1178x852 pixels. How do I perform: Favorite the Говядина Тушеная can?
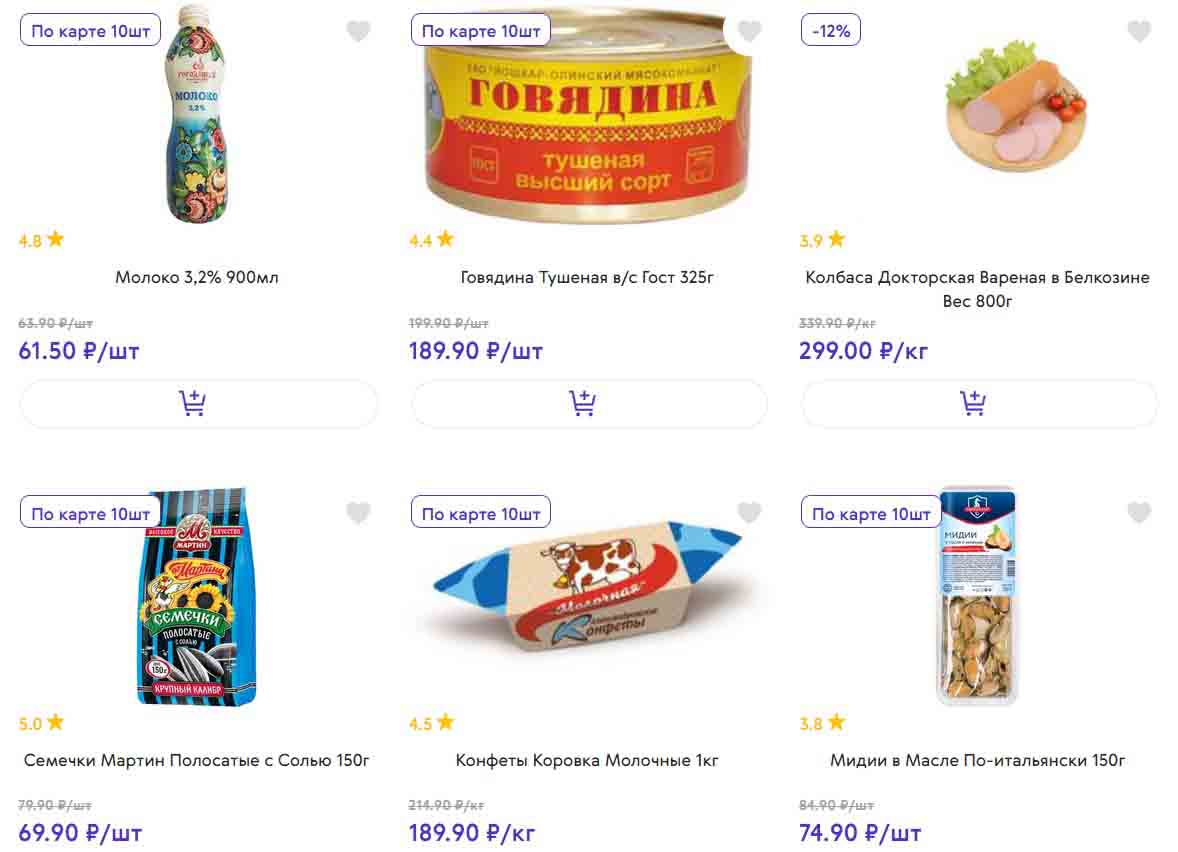pyautogui.click(x=749, y=32)
